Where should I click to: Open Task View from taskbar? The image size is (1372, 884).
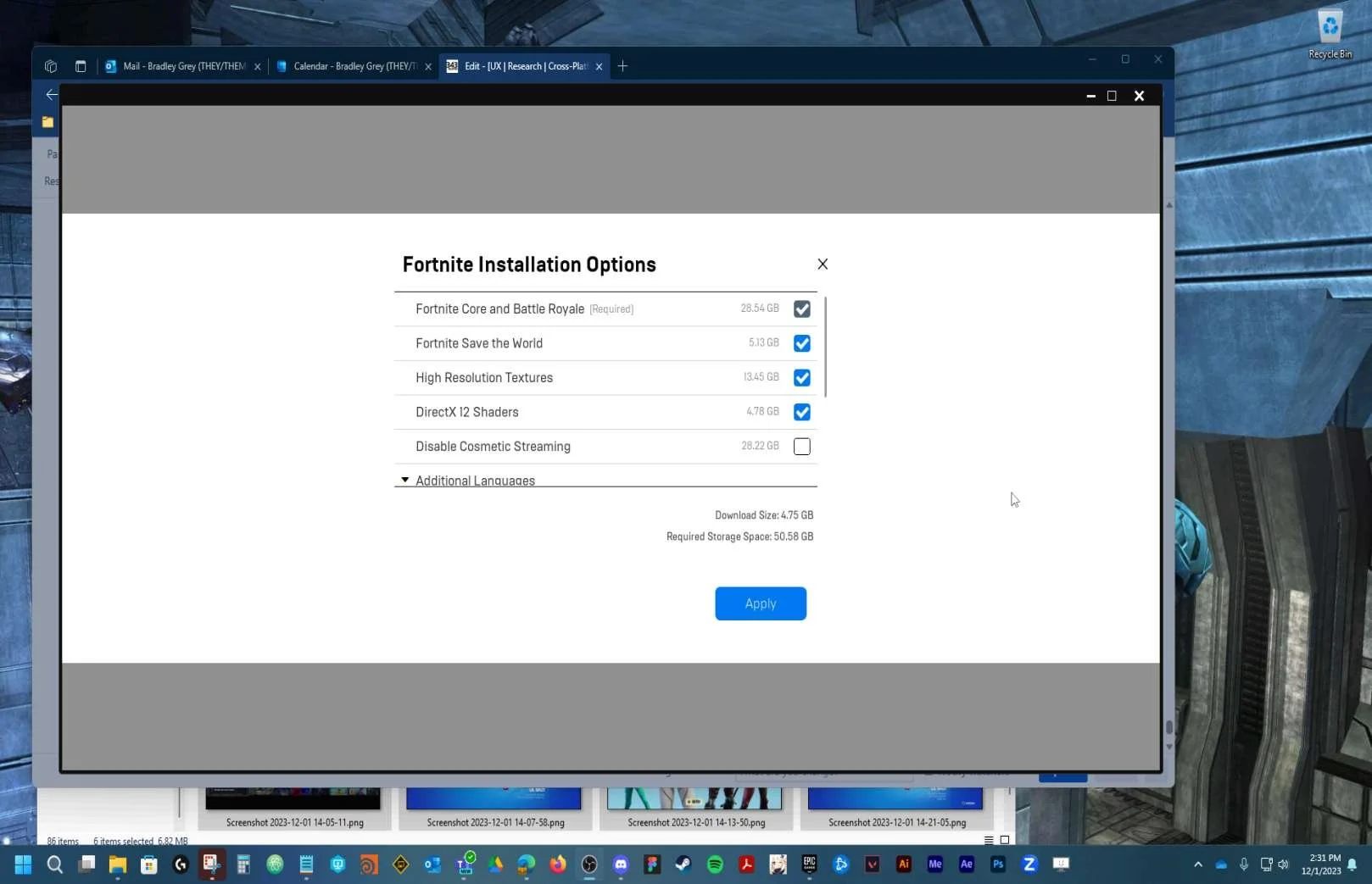86,865
